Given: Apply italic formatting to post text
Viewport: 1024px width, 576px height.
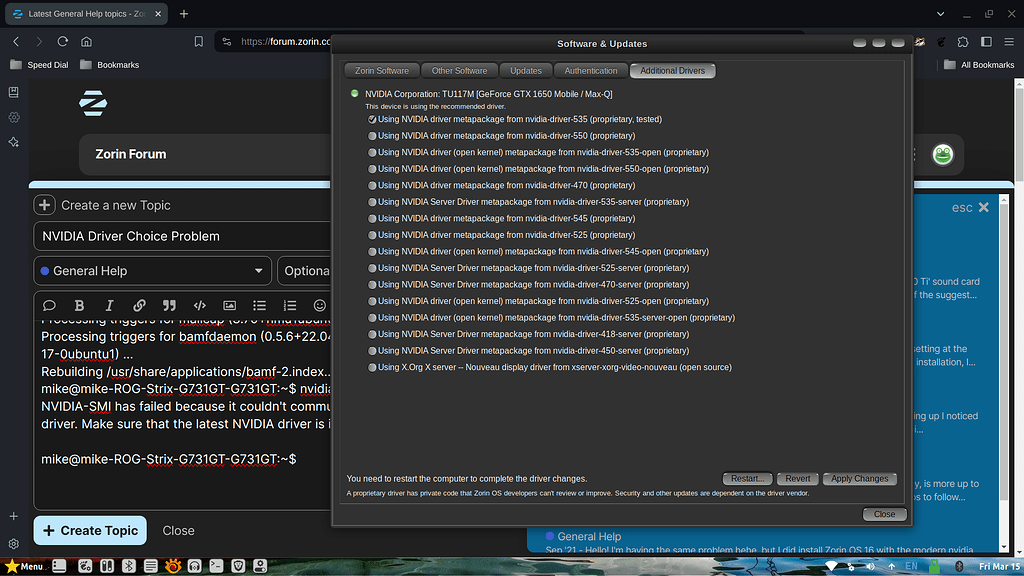Looking at the screenshot, I should (x=109, y=305).
